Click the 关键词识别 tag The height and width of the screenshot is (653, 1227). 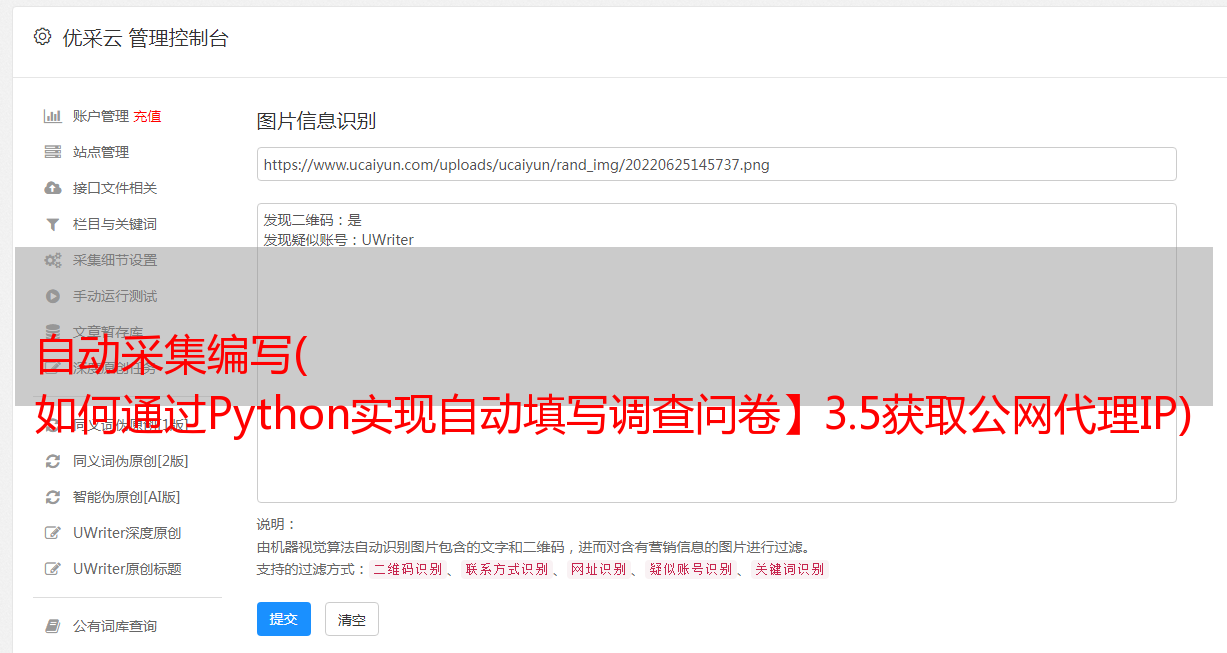click(x=790, y=569)
